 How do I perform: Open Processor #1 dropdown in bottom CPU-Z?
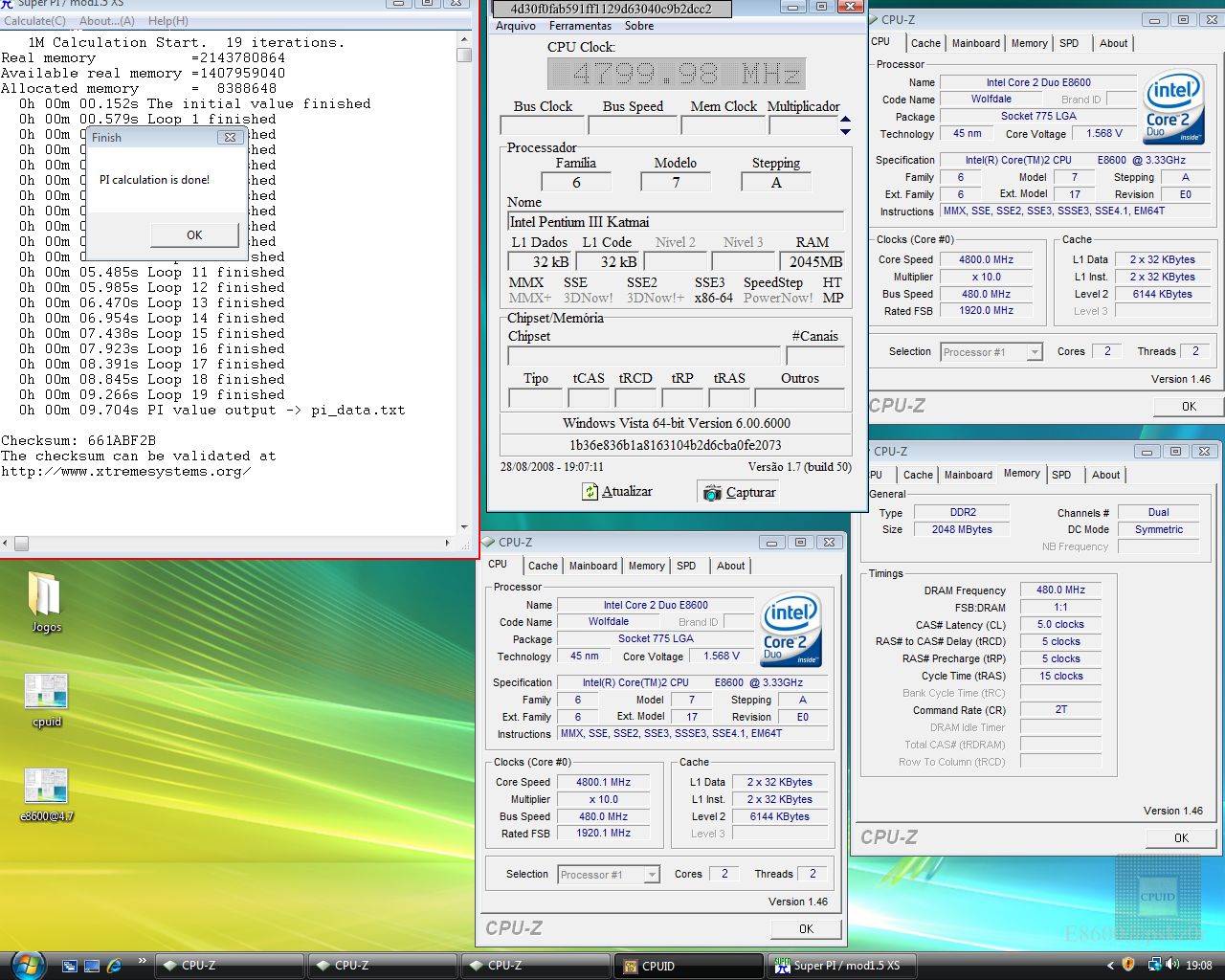tap(651, 875)
